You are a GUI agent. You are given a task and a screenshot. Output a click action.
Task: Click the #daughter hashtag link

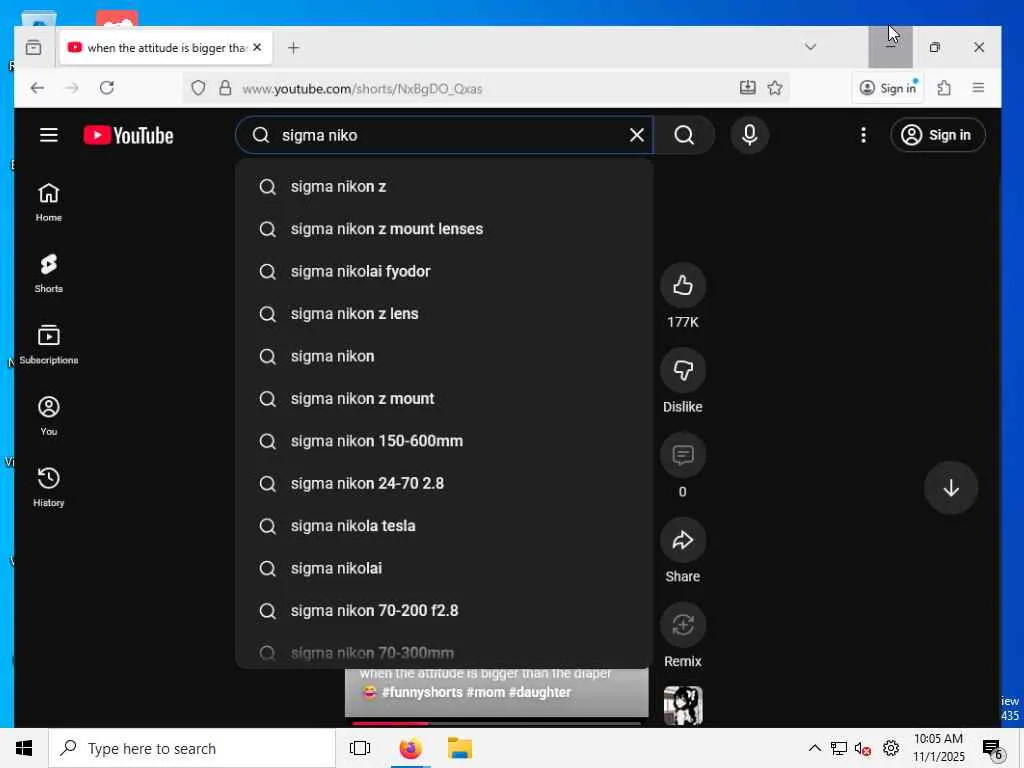click(x=539, y=692)
